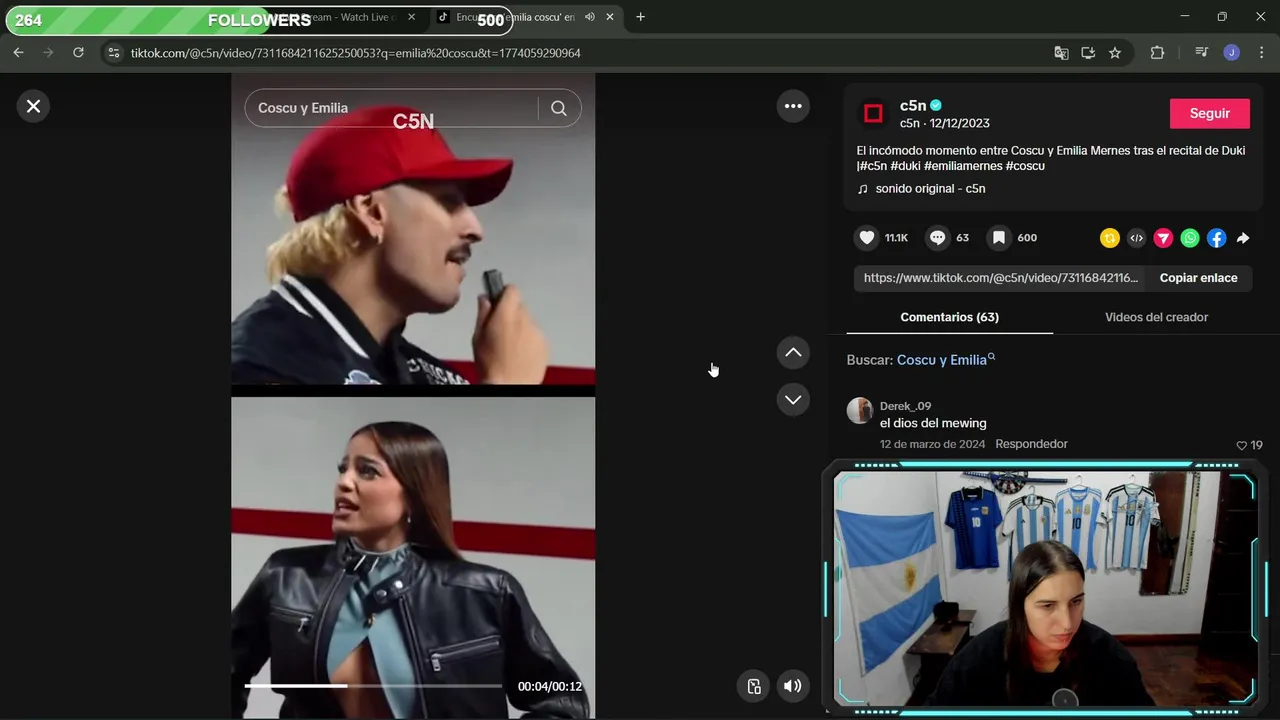Translate this page icon in address bar
Image resolution: width=1280 pixels, height=720 pixels.
pos(1061,53)
